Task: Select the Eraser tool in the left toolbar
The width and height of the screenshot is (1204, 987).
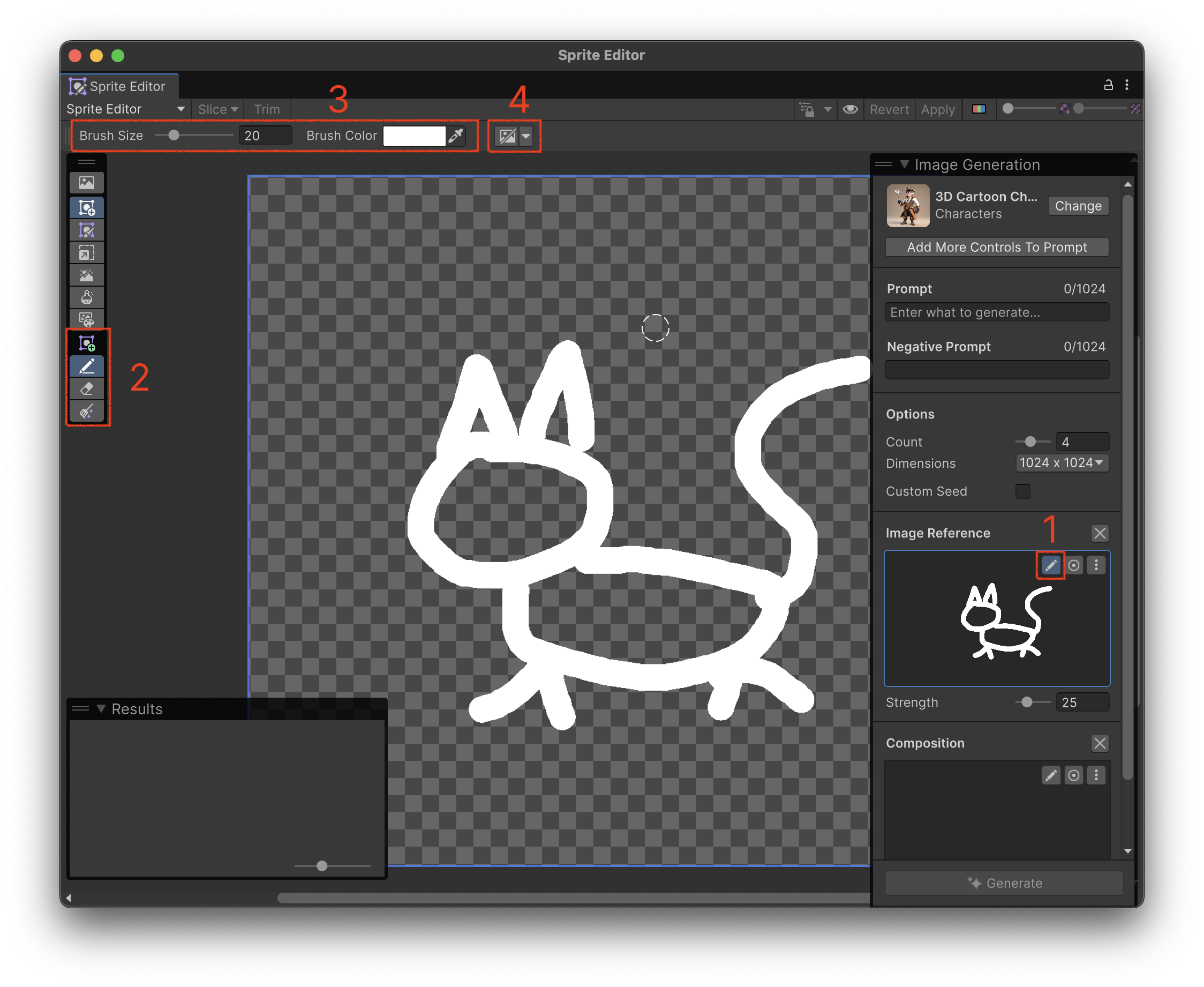Action: [87, 389]
